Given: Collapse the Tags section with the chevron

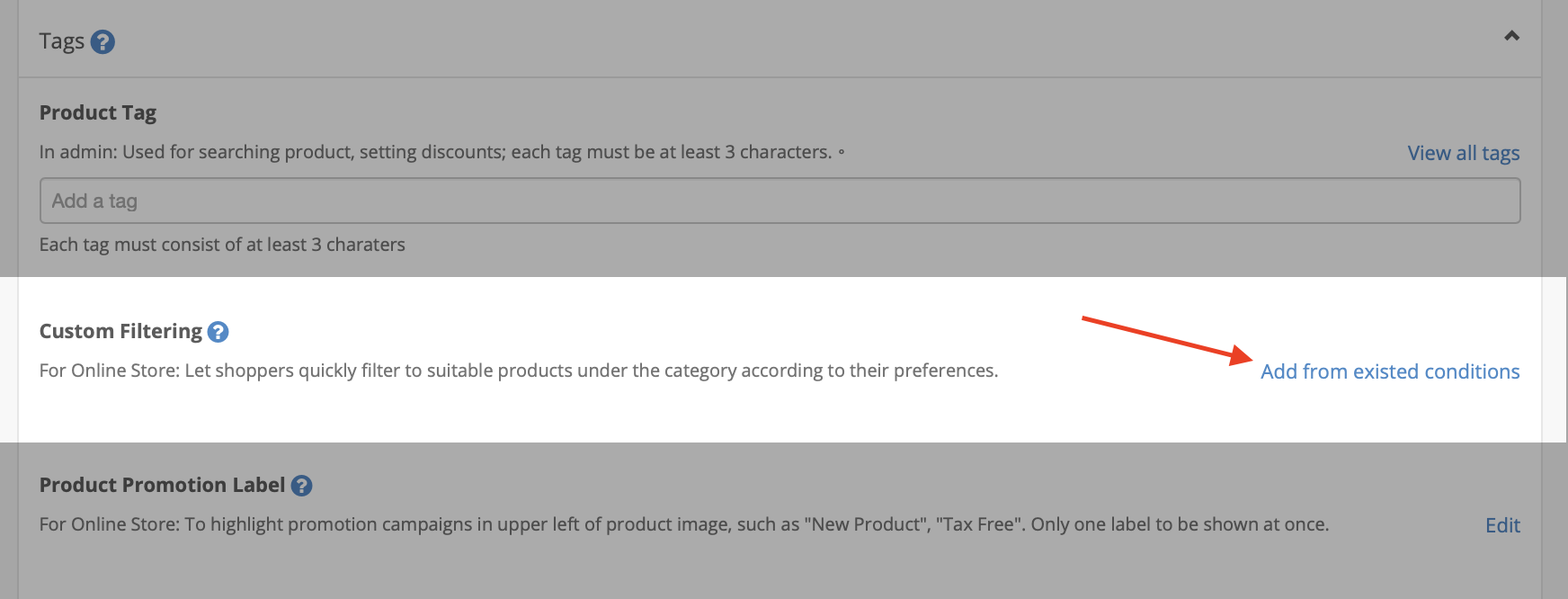Looking at the screenshot, I should tap(1511, 36).
